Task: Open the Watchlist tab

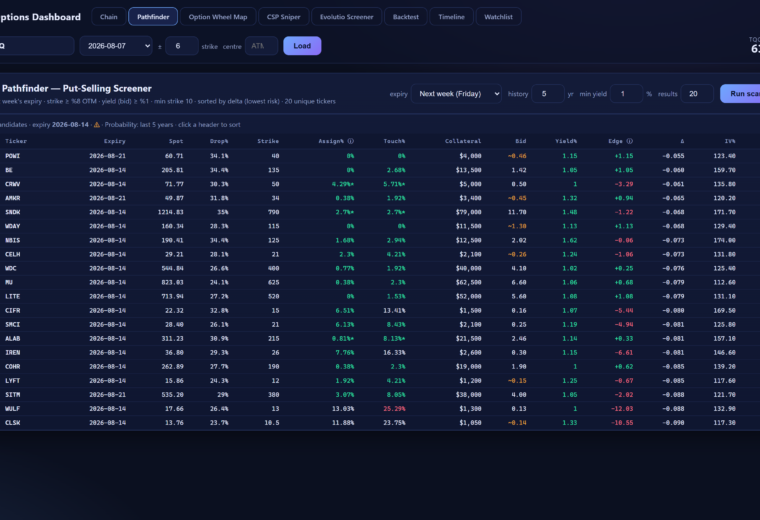Action: pyautogui.click(x=498, y=16)
